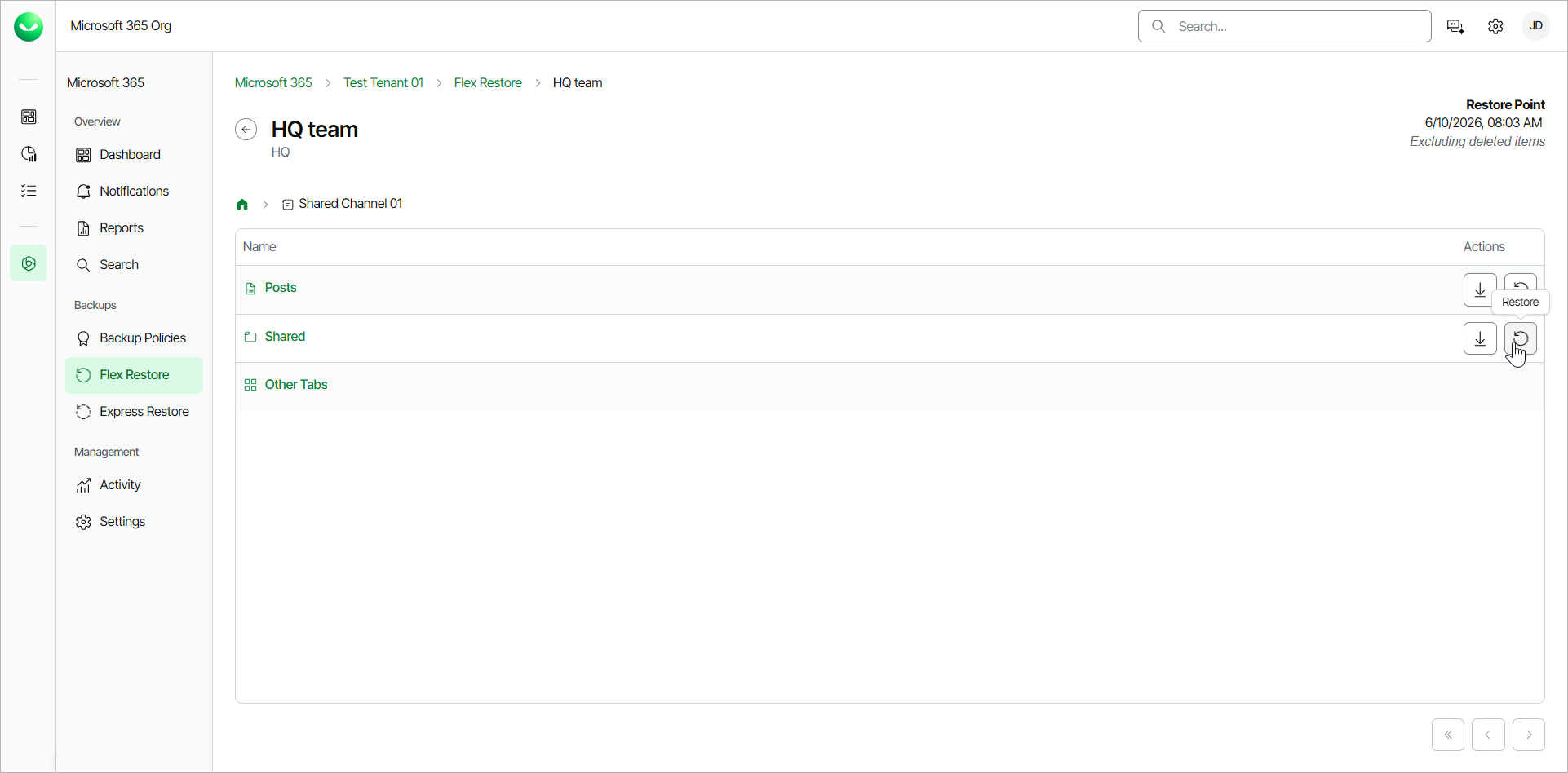Open the dashboard grid icon in left rail

(x=29, y=117)
